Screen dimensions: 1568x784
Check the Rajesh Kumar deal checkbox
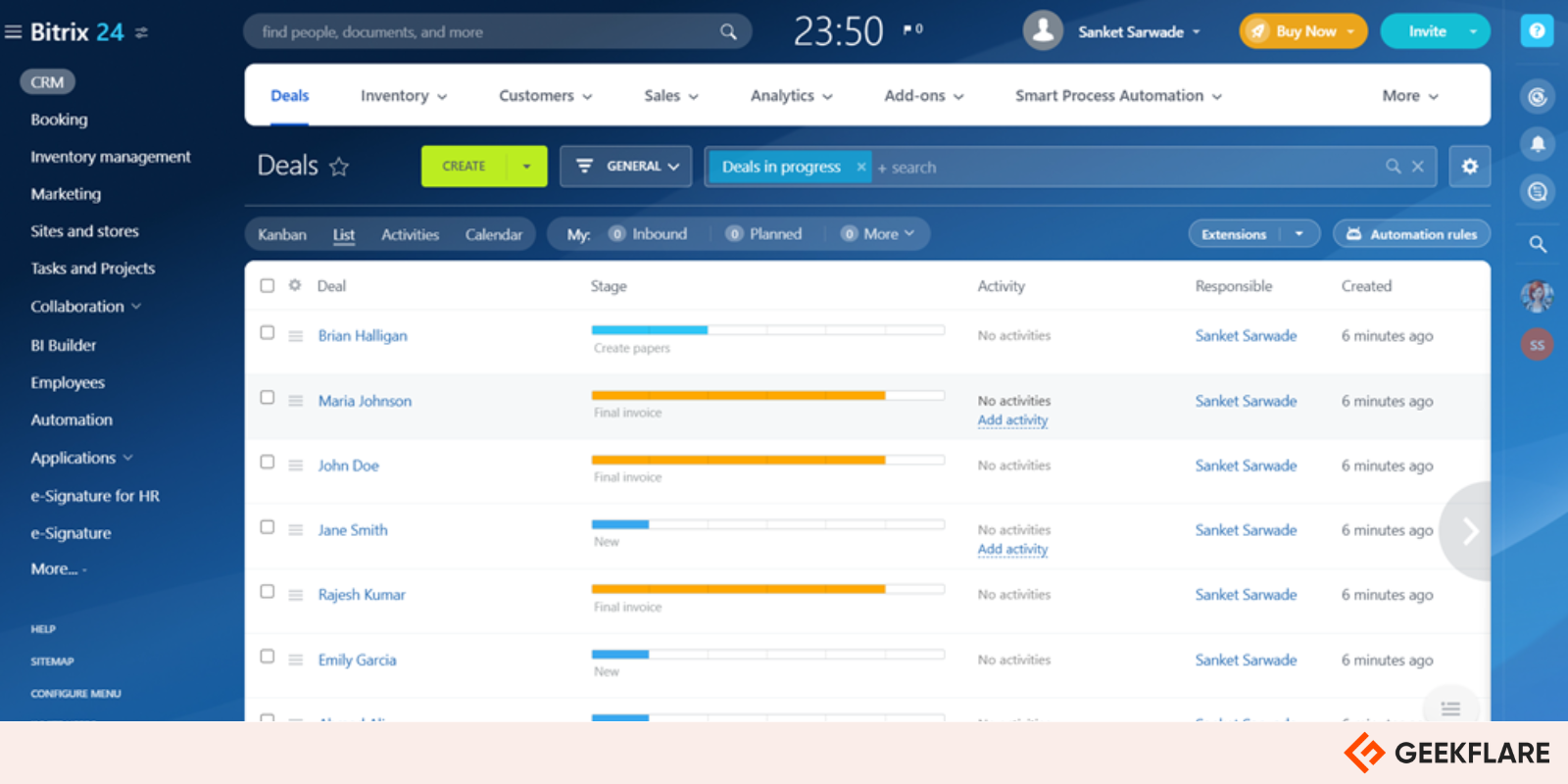click(268, 591)
